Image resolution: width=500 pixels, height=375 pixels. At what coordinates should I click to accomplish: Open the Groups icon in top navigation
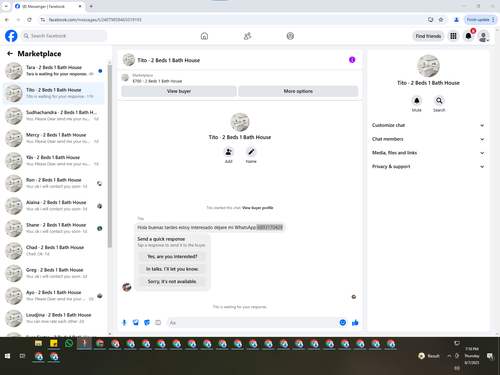(x=290, y=36)
